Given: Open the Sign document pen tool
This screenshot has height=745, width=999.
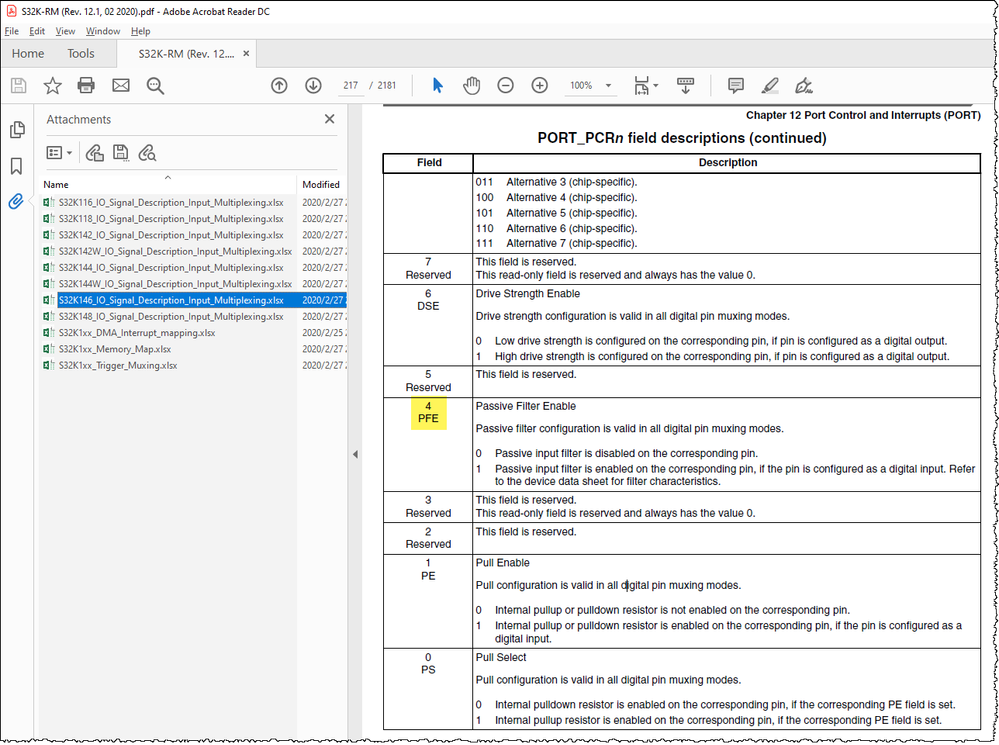Looking at the screenshot, I should 804,85.
